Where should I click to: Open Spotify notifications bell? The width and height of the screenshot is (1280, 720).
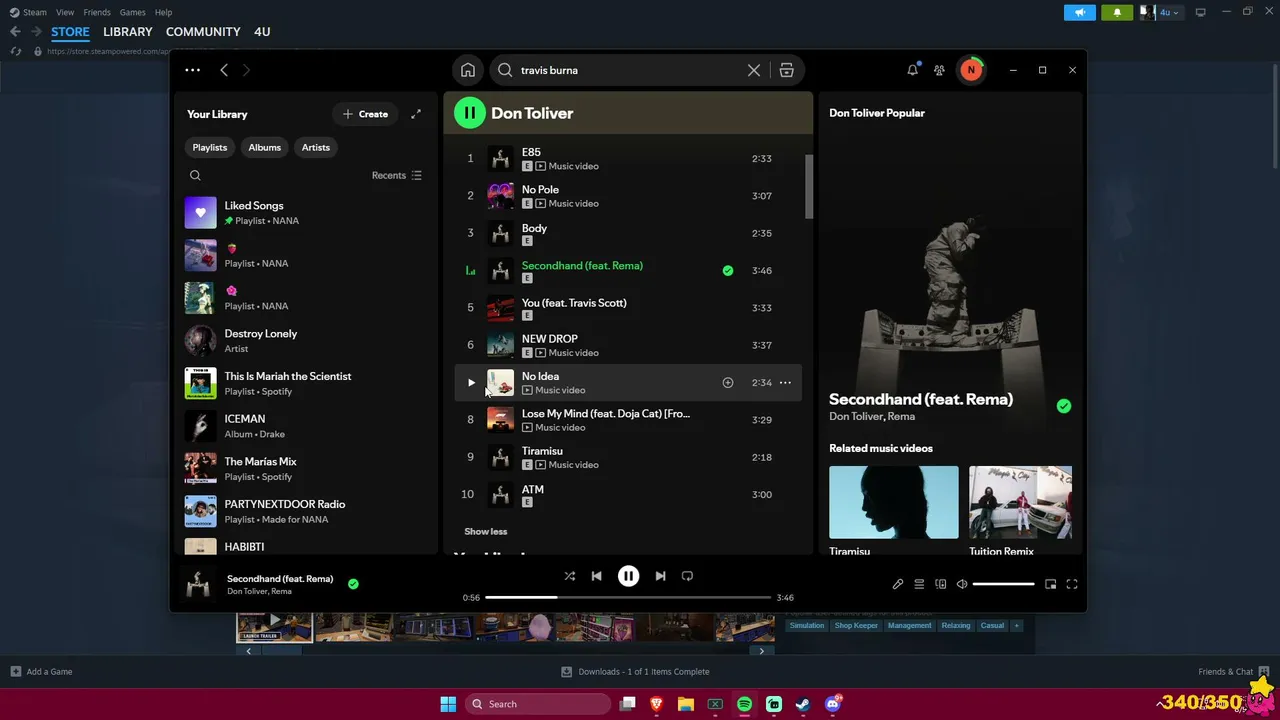click(912, 70)
